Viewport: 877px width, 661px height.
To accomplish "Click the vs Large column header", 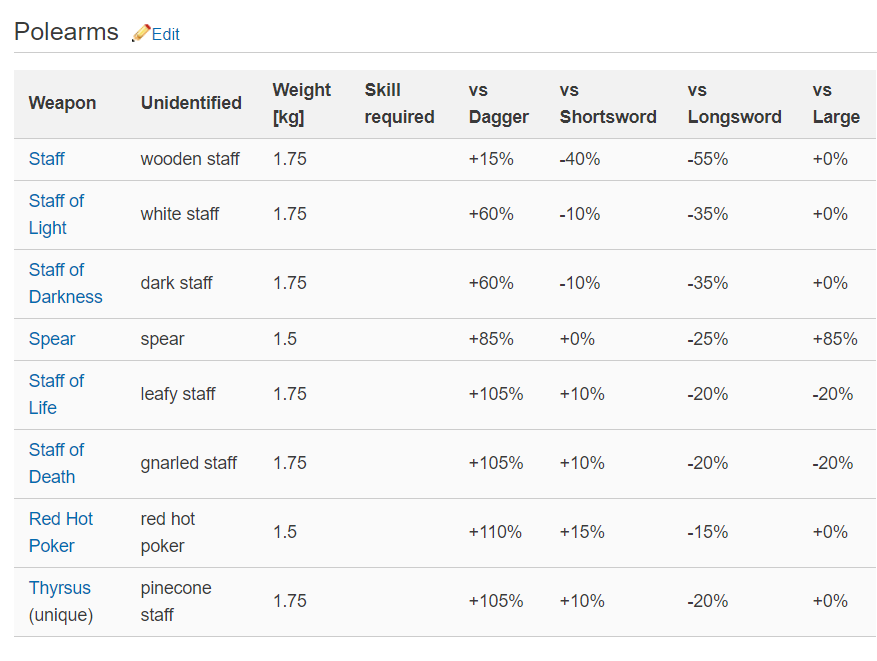I will tap(836, 103).
